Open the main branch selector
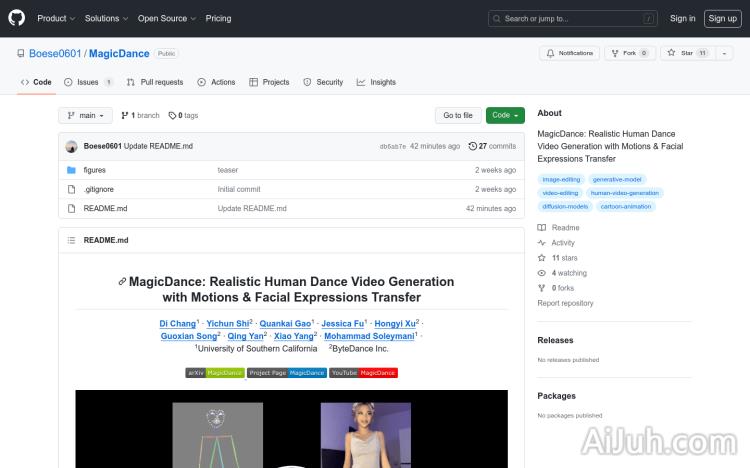 point(85,115)
